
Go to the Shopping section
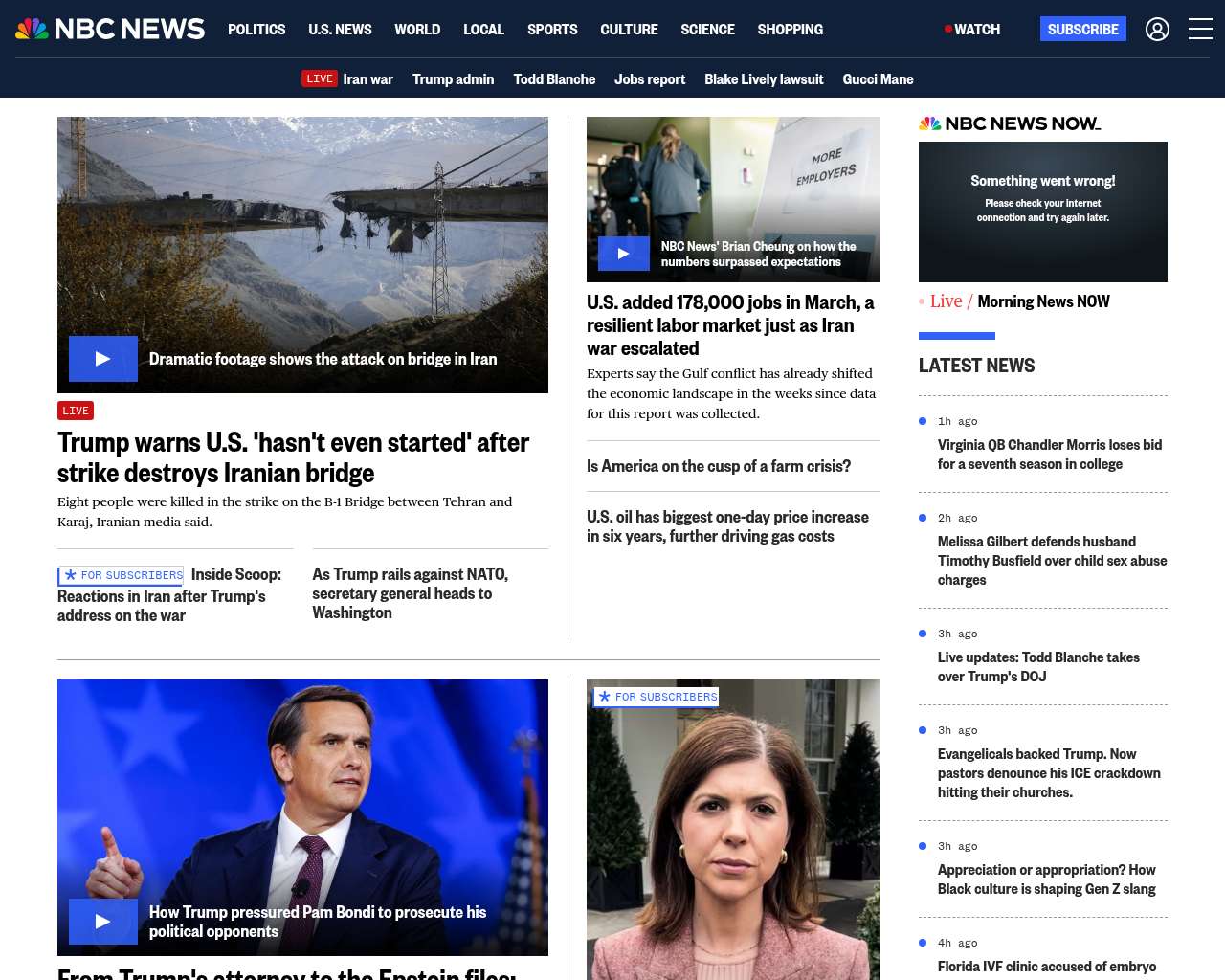[790, 30]
